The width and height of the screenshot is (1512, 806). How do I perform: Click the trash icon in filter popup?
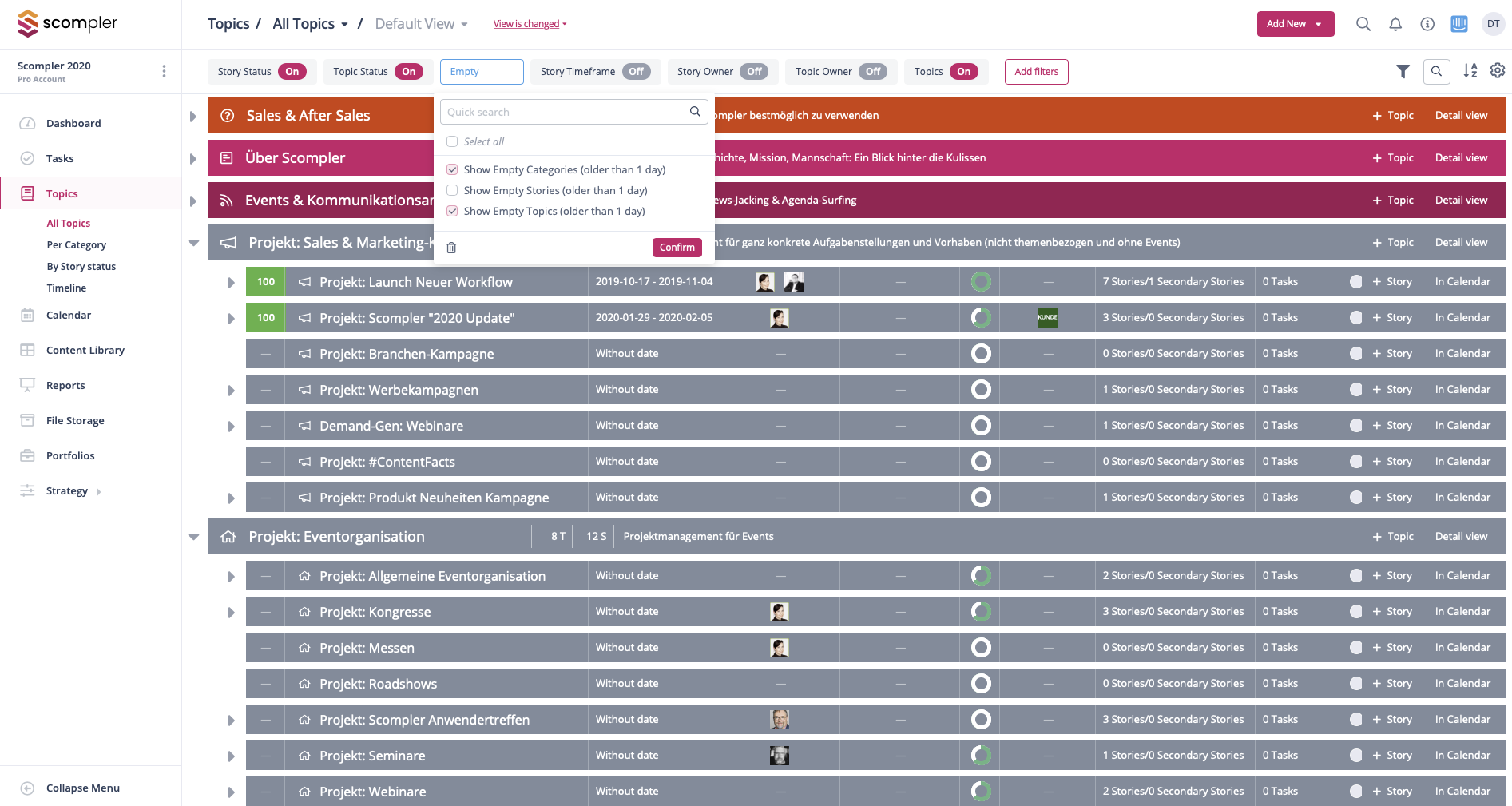[451, 248]
